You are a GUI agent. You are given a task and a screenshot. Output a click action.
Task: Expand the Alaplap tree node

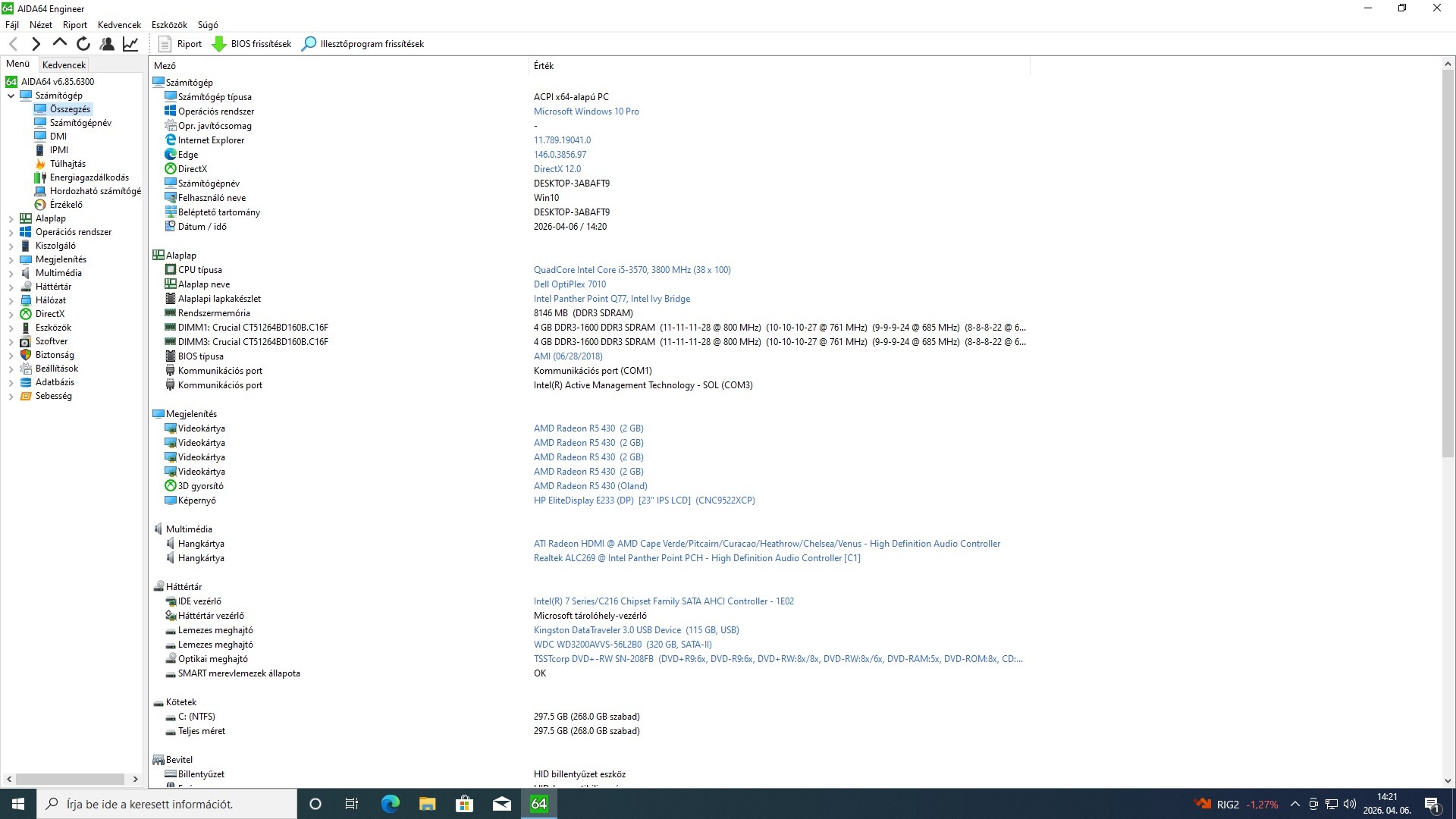(x=11, y=218)
